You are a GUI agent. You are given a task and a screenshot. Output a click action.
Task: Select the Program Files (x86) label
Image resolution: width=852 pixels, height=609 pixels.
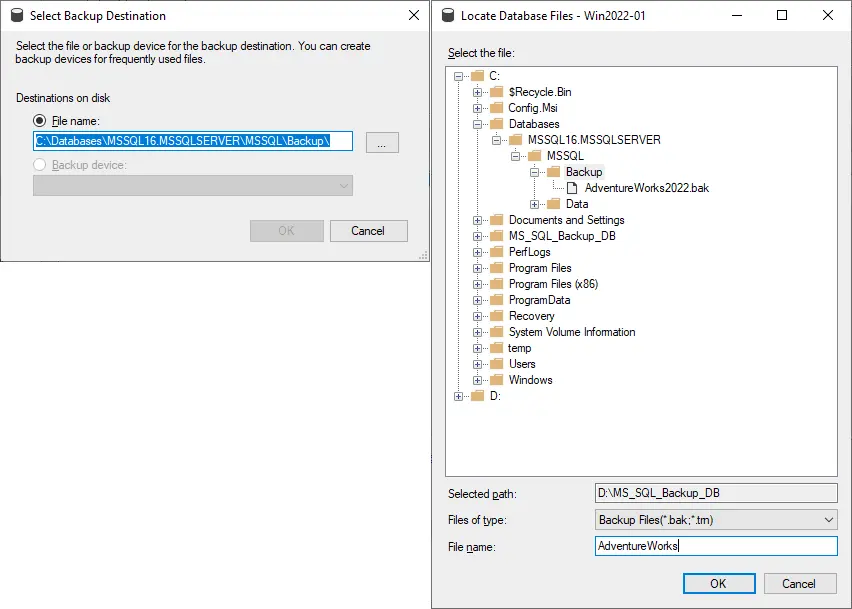[553, 284]
